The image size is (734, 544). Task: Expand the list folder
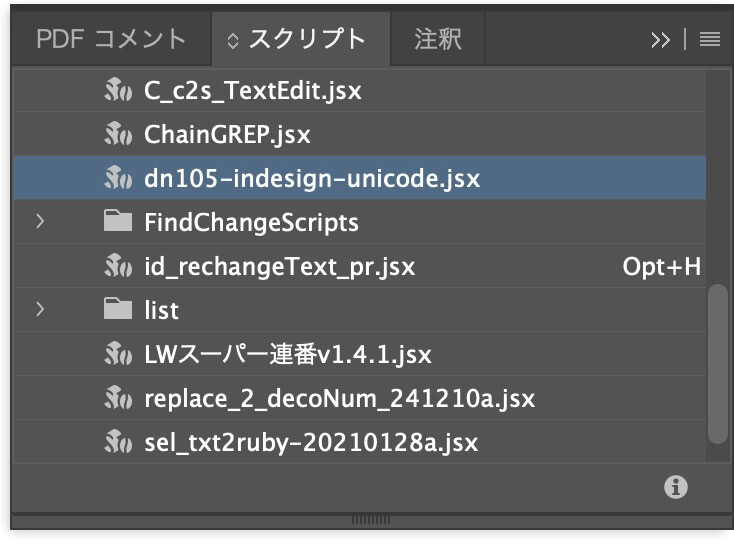pyautogui.click(x=40, y=310)
